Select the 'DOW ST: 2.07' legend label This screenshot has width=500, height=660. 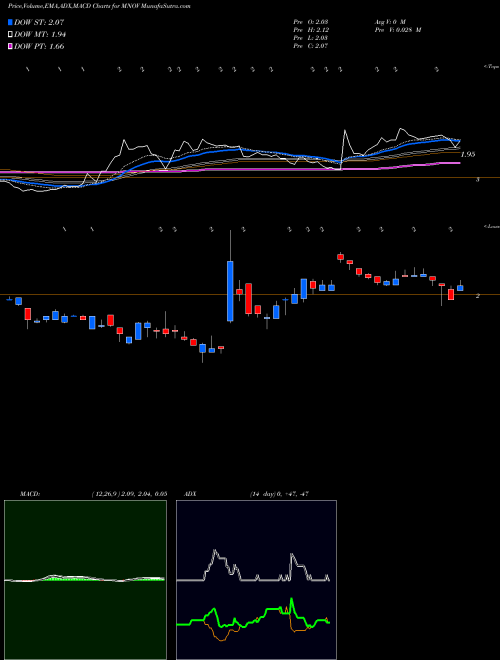[x=39, y=22]
